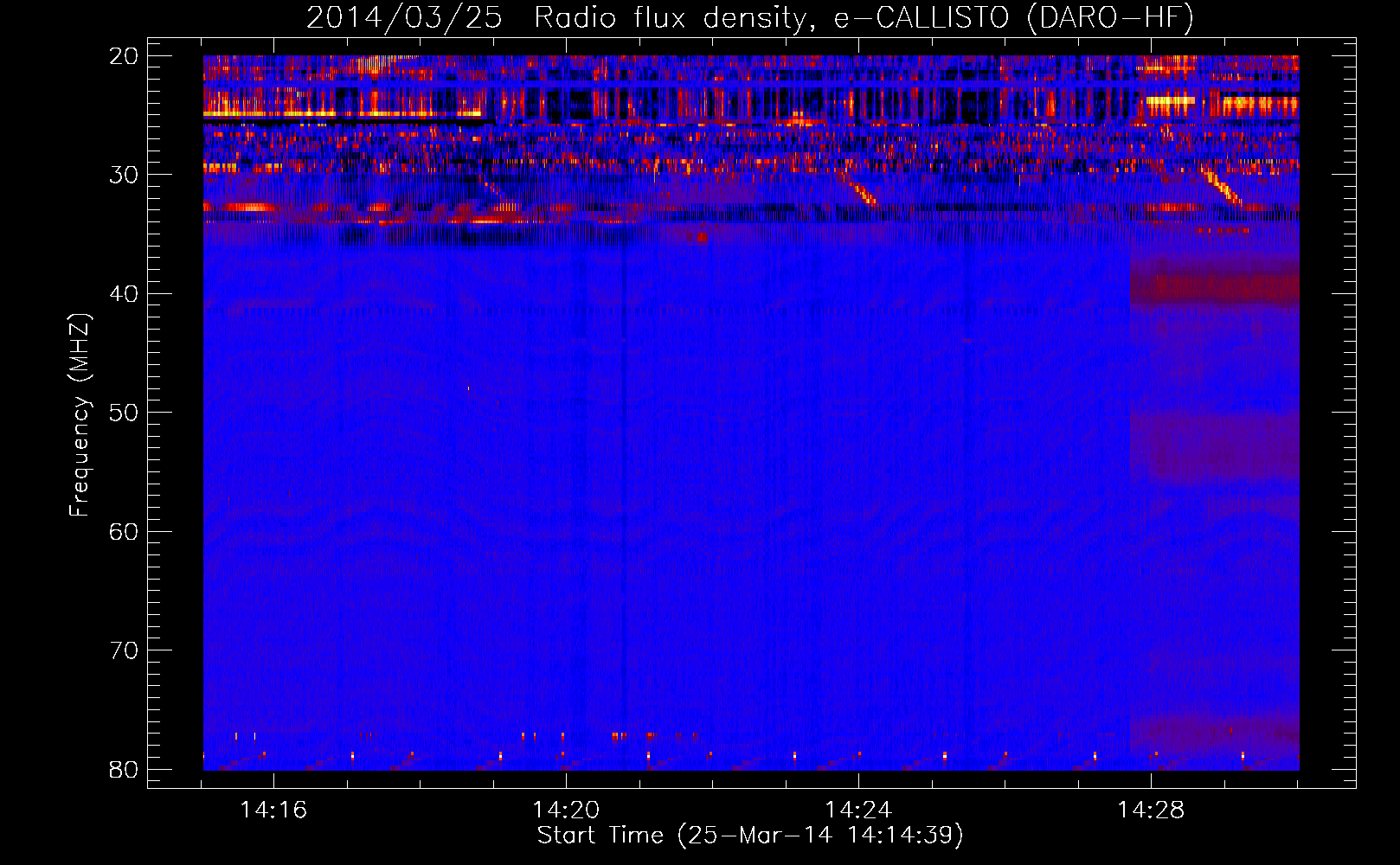Click the red band near 40 MHz after 14:28
Viewport: 1400px width, 865px height.
pyautogui.click(x=1214, y=287)
